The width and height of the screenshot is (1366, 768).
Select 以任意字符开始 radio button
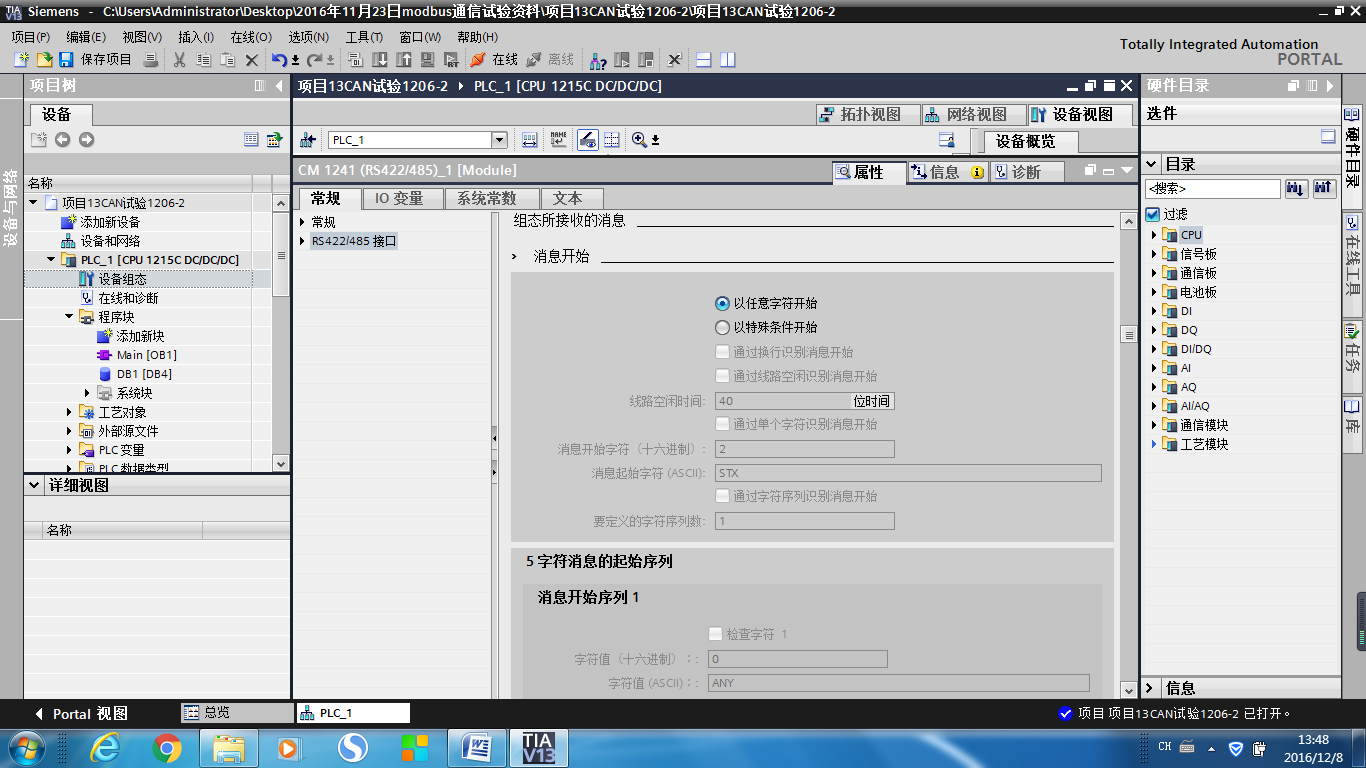pos(723,303)
